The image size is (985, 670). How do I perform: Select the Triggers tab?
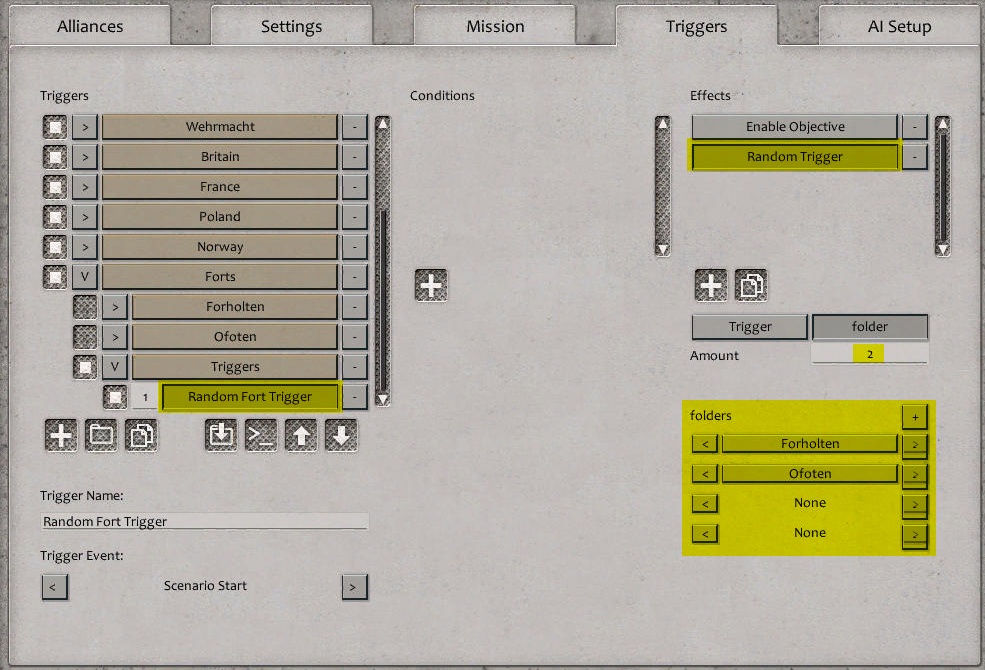697,26
